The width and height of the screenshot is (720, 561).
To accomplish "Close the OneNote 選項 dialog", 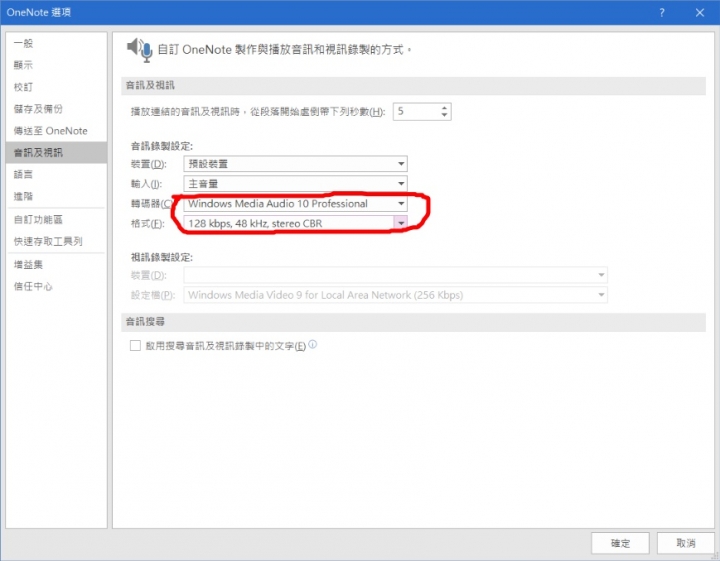I will coord(700,12).
